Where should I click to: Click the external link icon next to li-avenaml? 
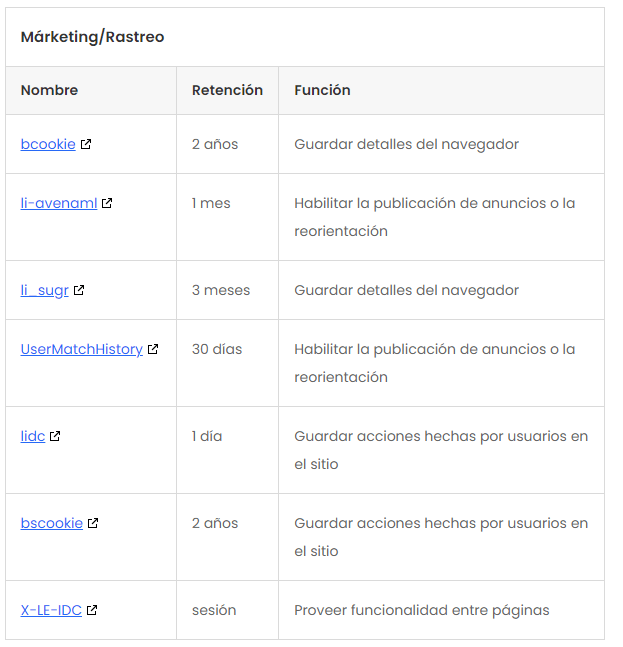pos(107,203)
